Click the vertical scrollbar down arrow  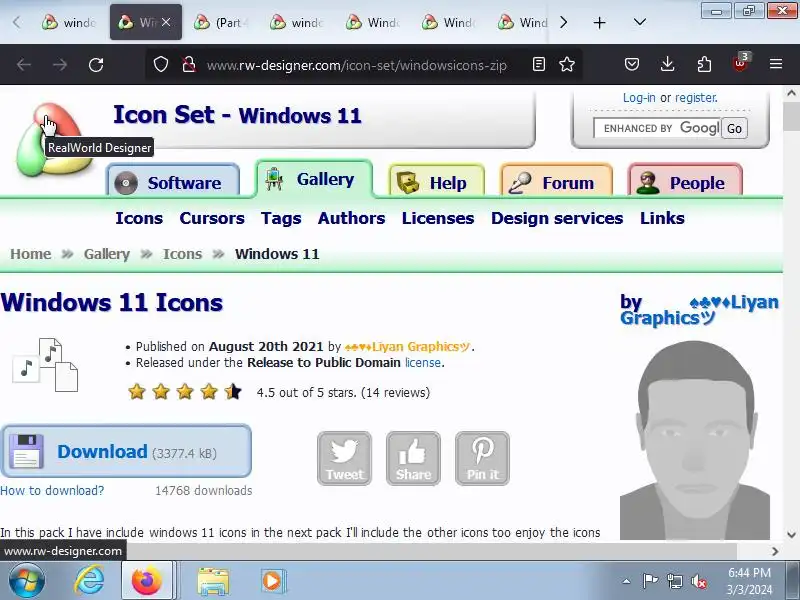click(791, 535)
